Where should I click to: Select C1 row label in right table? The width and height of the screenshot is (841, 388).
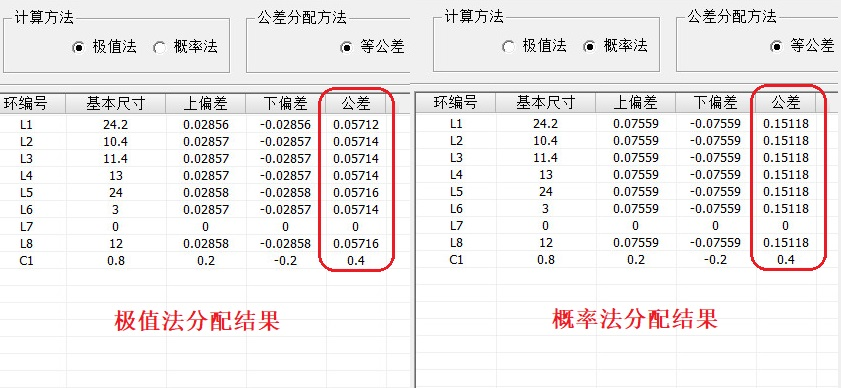click(456, 260)
